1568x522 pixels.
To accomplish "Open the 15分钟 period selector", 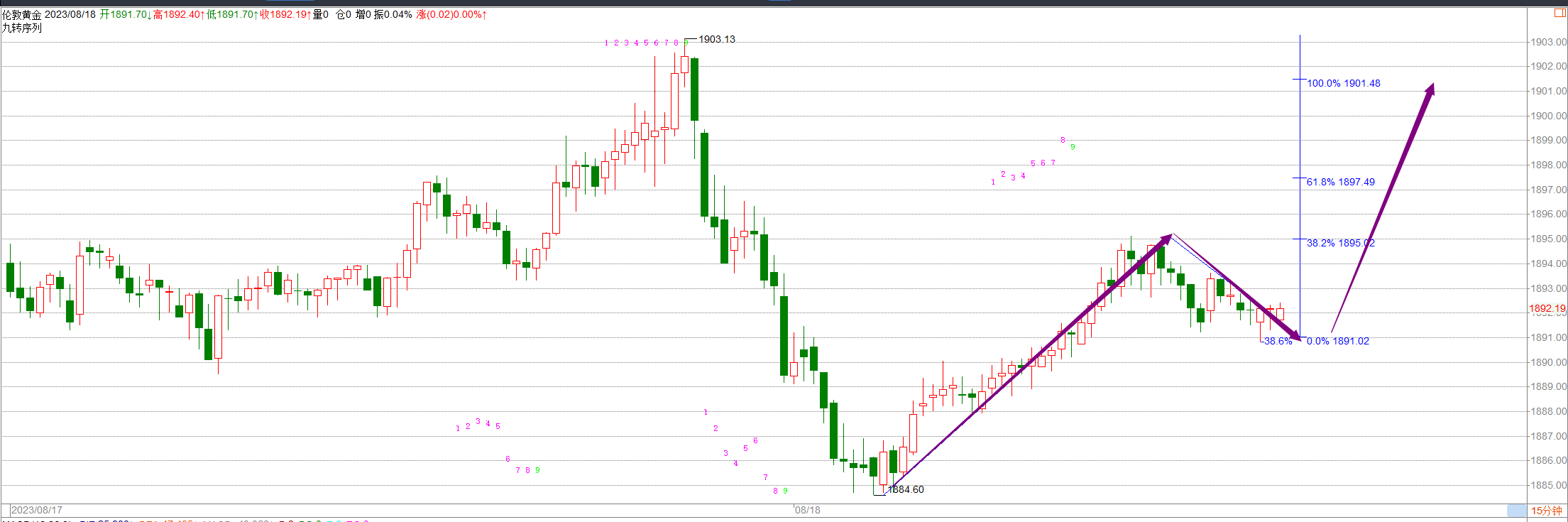I will coord(1547,511).
